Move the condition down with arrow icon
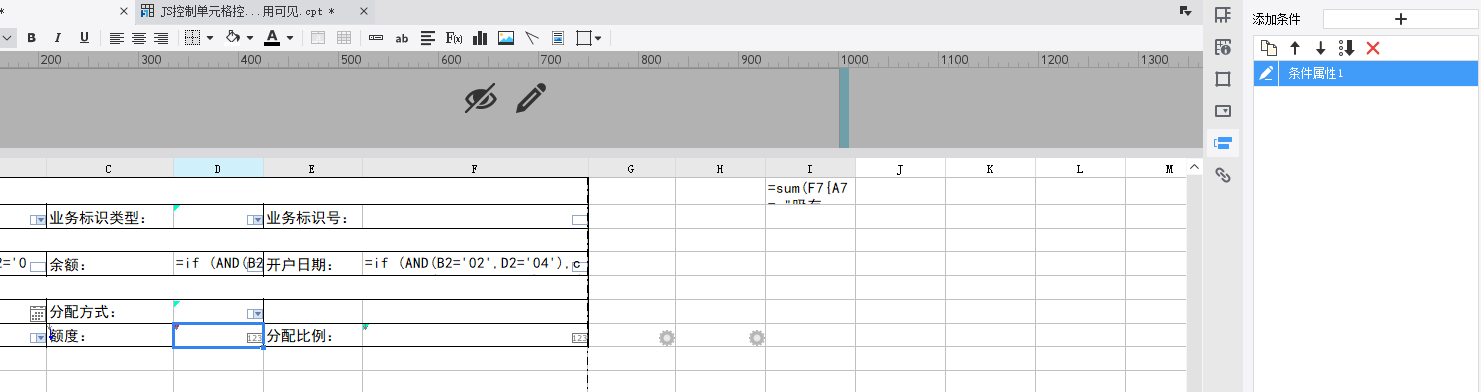 coord(1320,48)
